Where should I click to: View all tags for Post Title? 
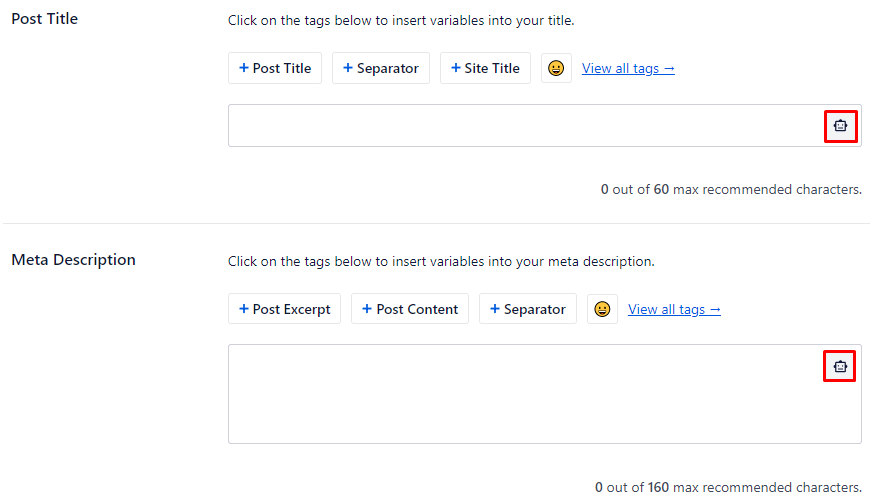628,68
